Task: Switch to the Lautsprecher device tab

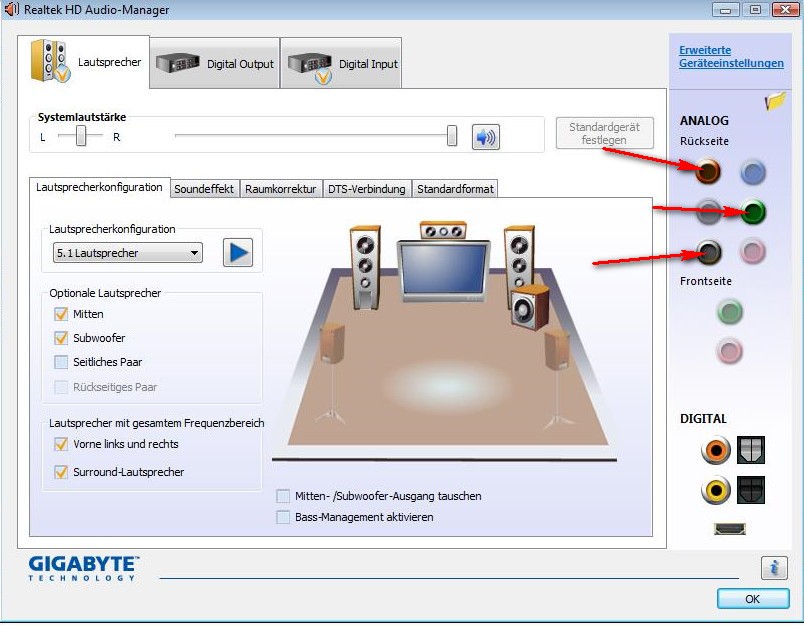Action: [x=84, y=62]
